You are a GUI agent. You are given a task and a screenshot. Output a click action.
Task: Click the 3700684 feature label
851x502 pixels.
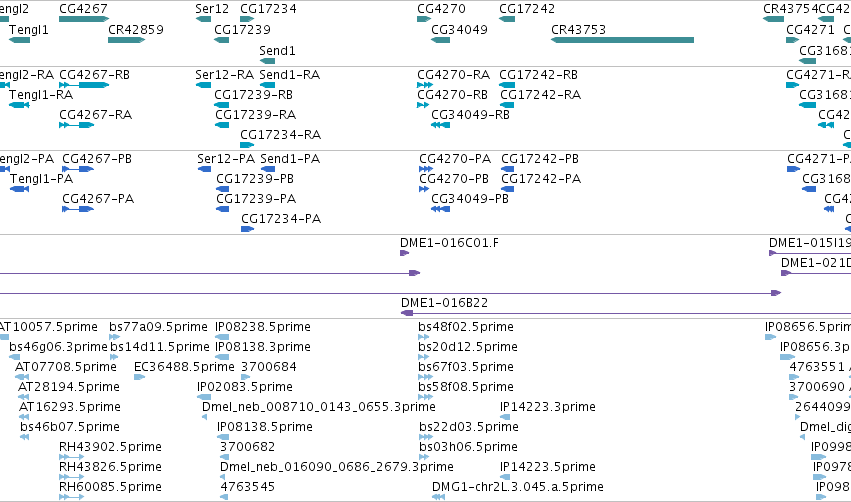pos(269,367)
